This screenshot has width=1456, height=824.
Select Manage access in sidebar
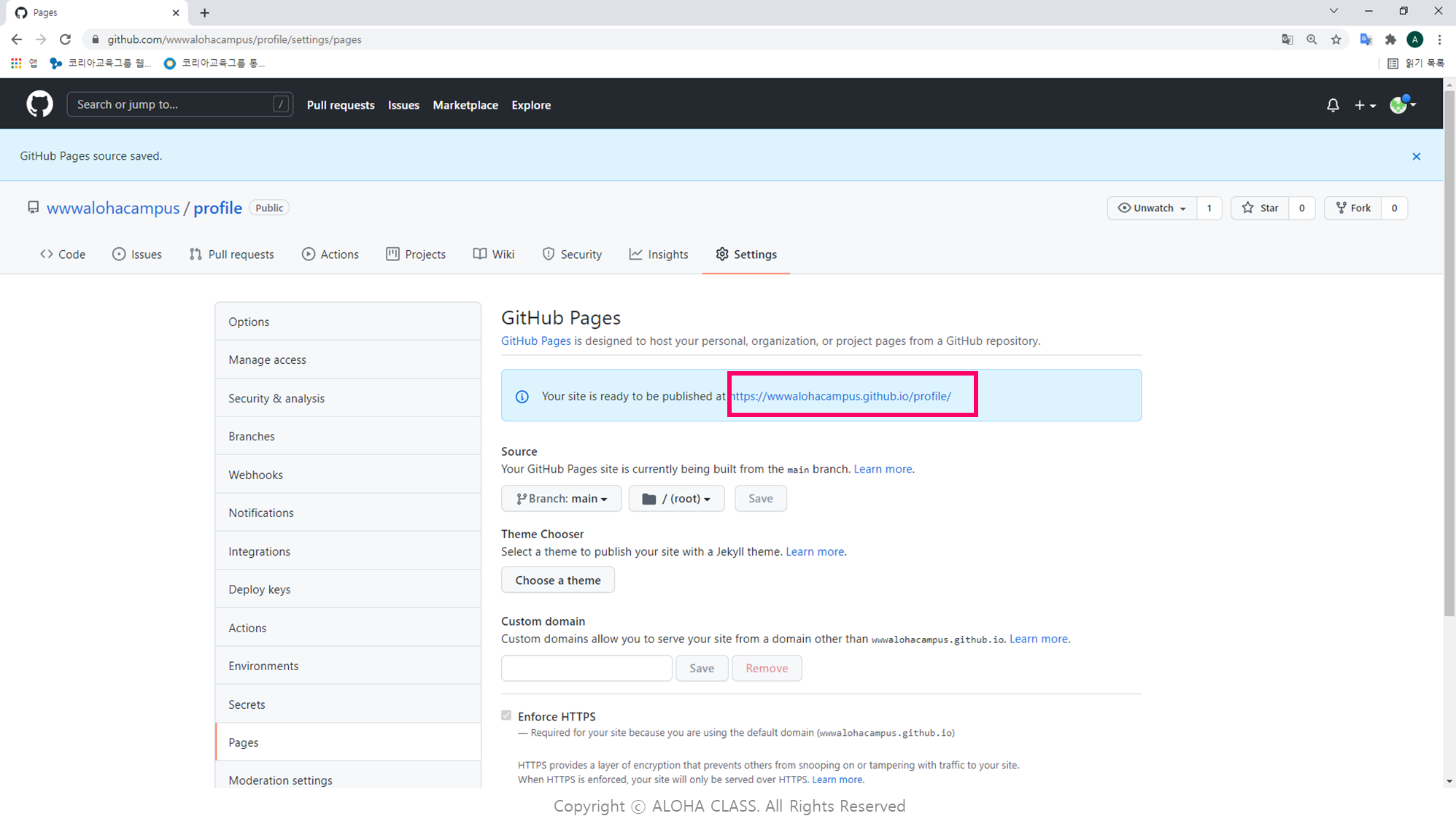coord(348,359)
